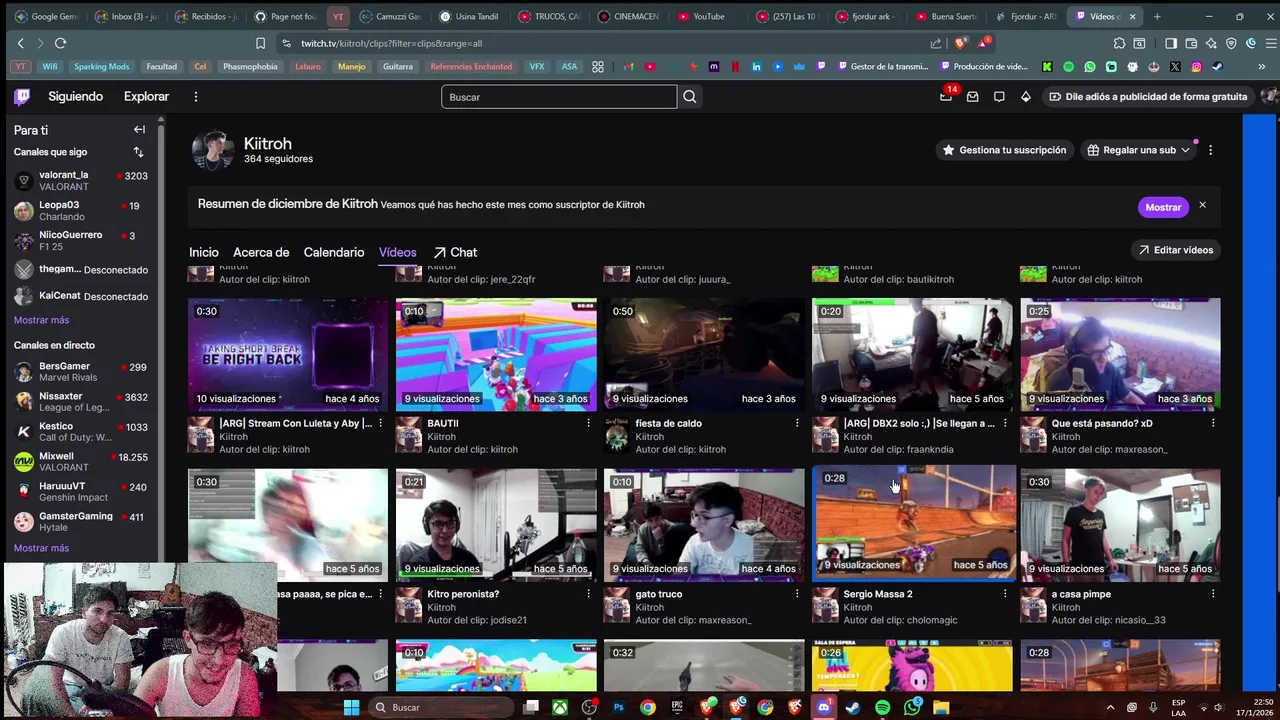
Task: Open WhatsApp from the taskbar
Action: (x=911, y=707)
